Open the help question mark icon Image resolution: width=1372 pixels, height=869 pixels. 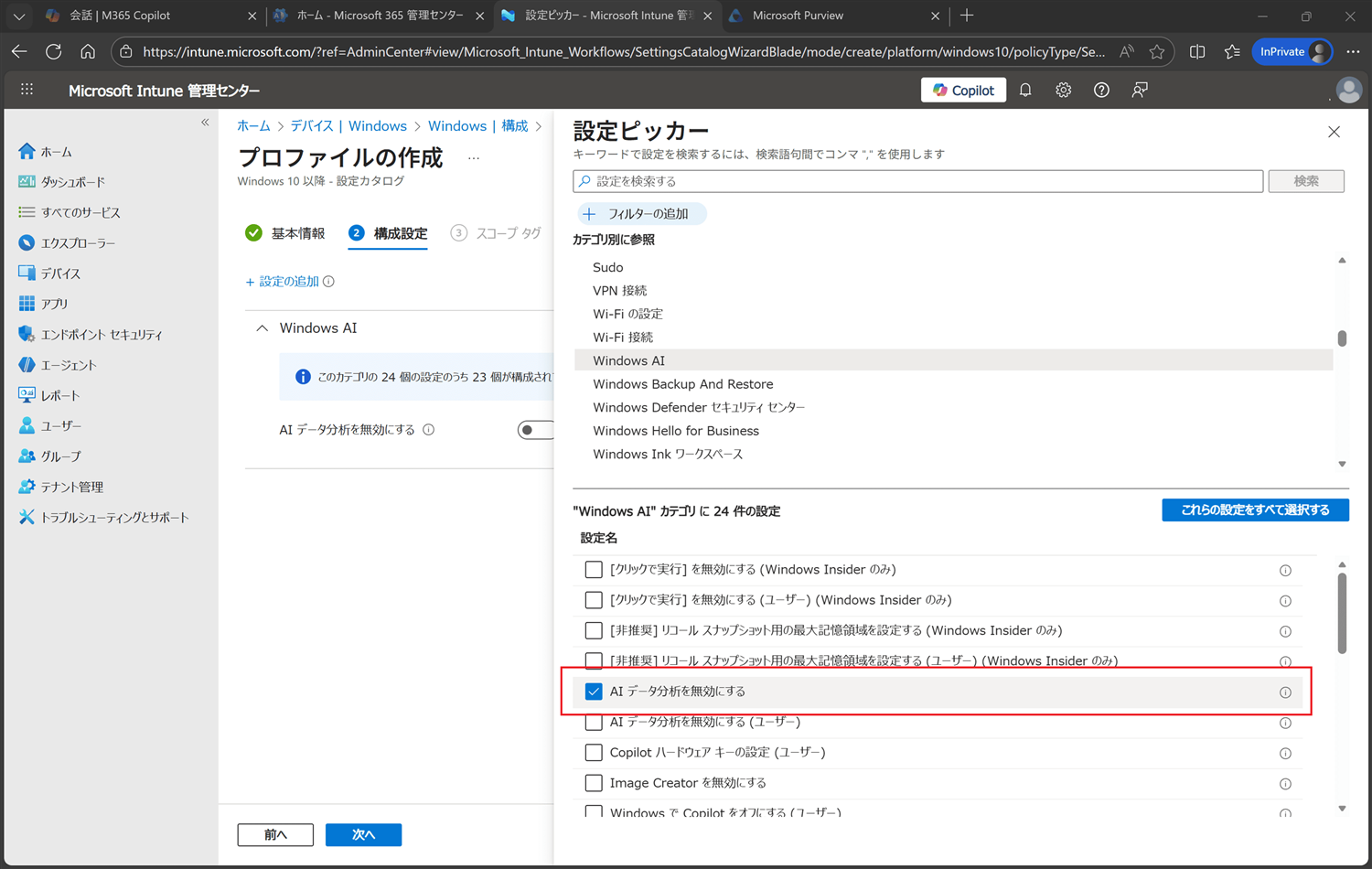click(x=1101, y=90)
